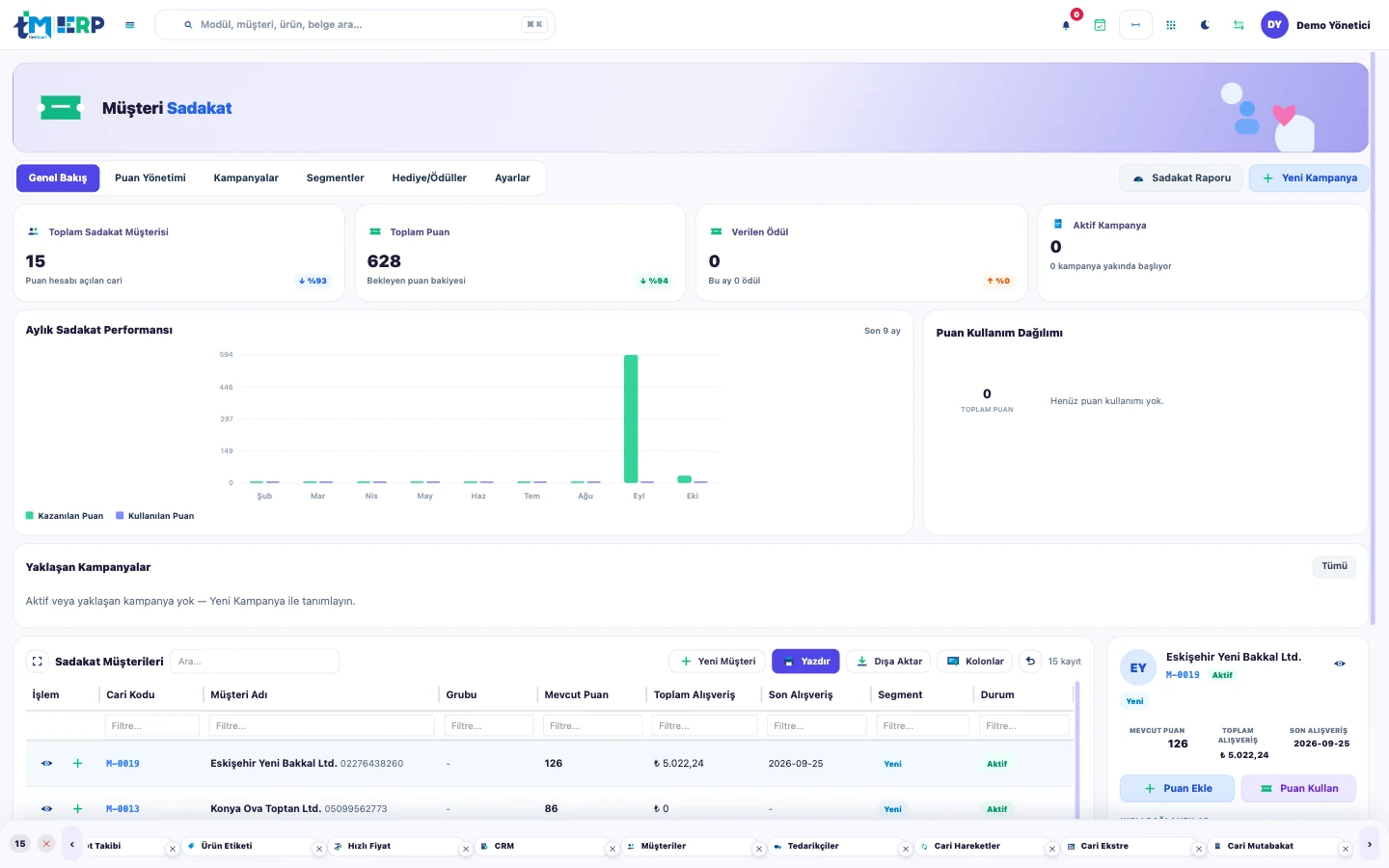Open the calendar check icon in header
The image size is (1389, 868).
tap(1100, 25)
